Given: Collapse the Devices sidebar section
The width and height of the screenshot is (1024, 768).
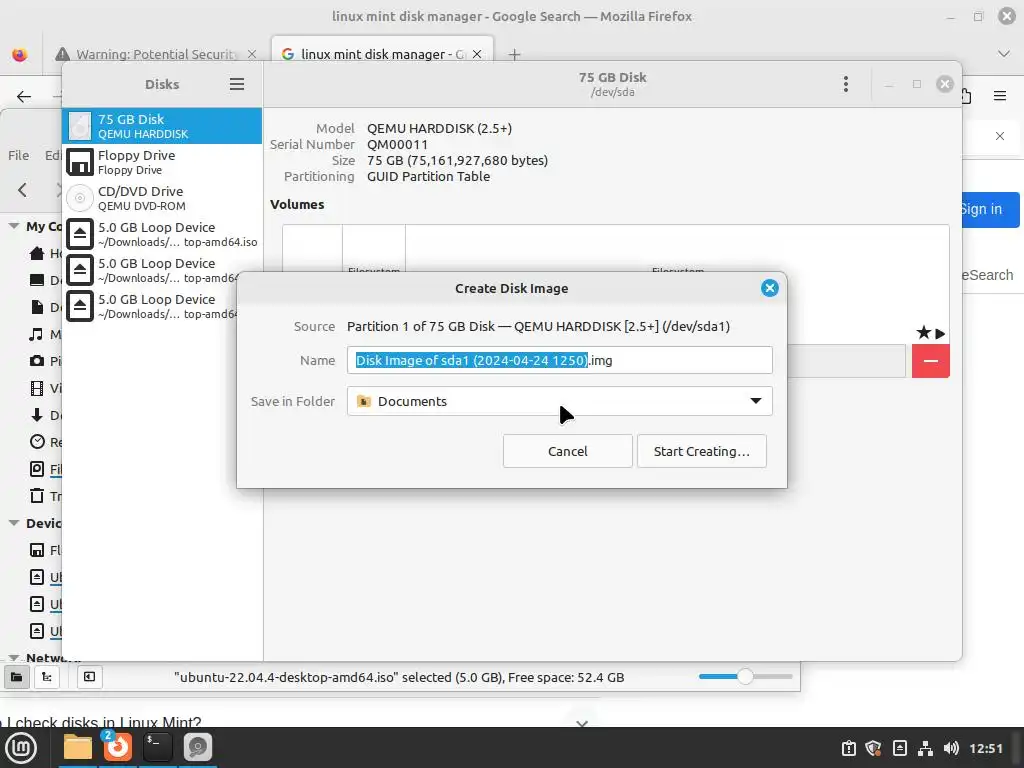Looking at the screenshot, I should coord(14,523).
